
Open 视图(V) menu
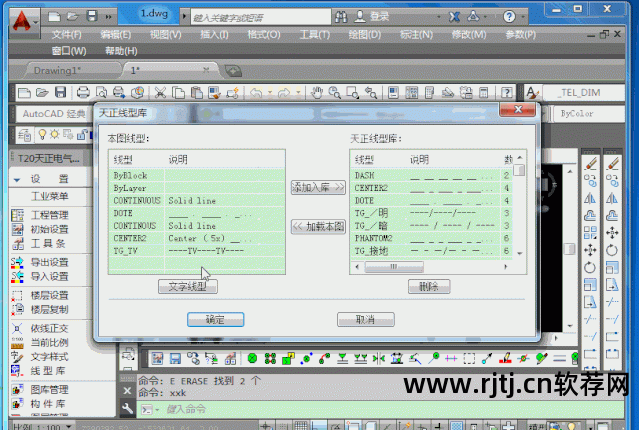click(x=165, y=35)
